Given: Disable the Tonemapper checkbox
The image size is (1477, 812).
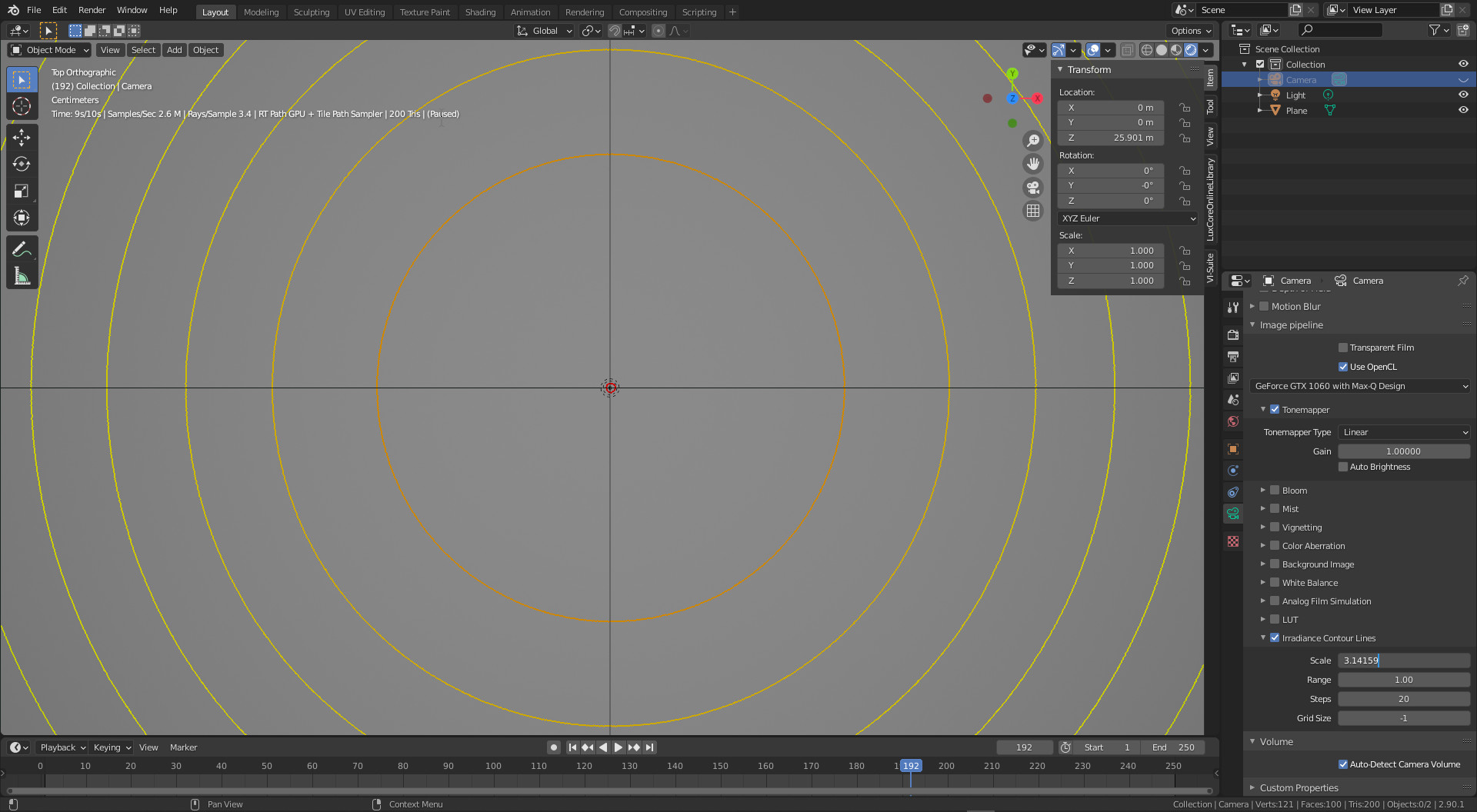Looking at the screenshot, I should tap(1275, 410).
